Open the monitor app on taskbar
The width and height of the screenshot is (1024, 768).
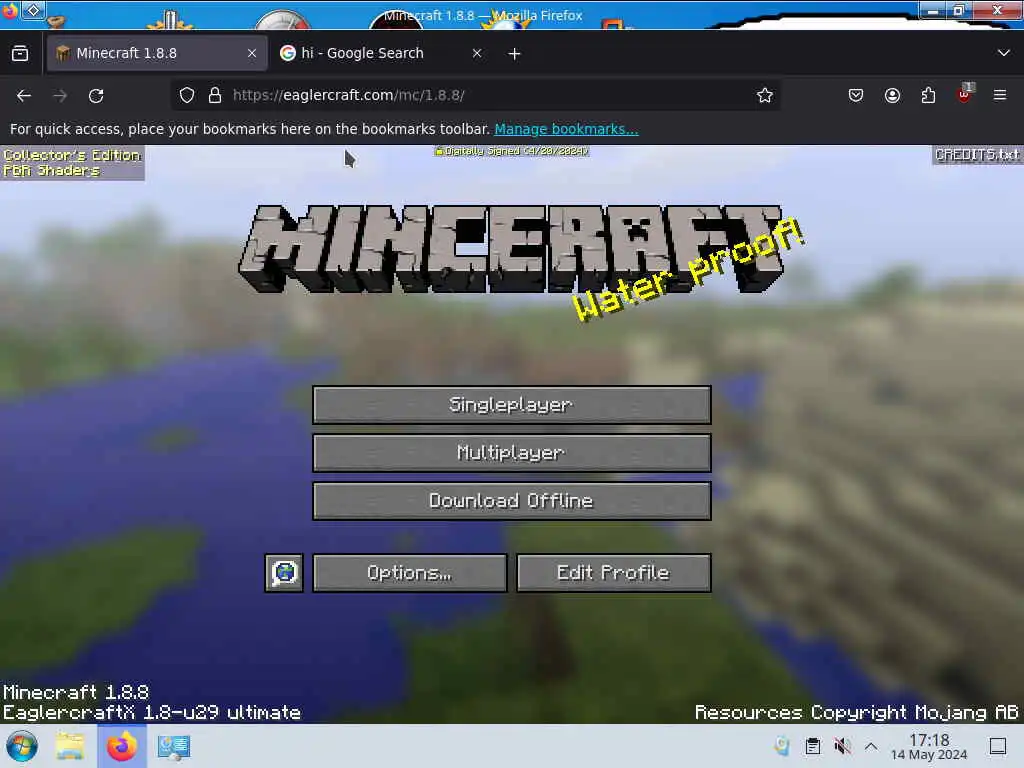point(174,747)
